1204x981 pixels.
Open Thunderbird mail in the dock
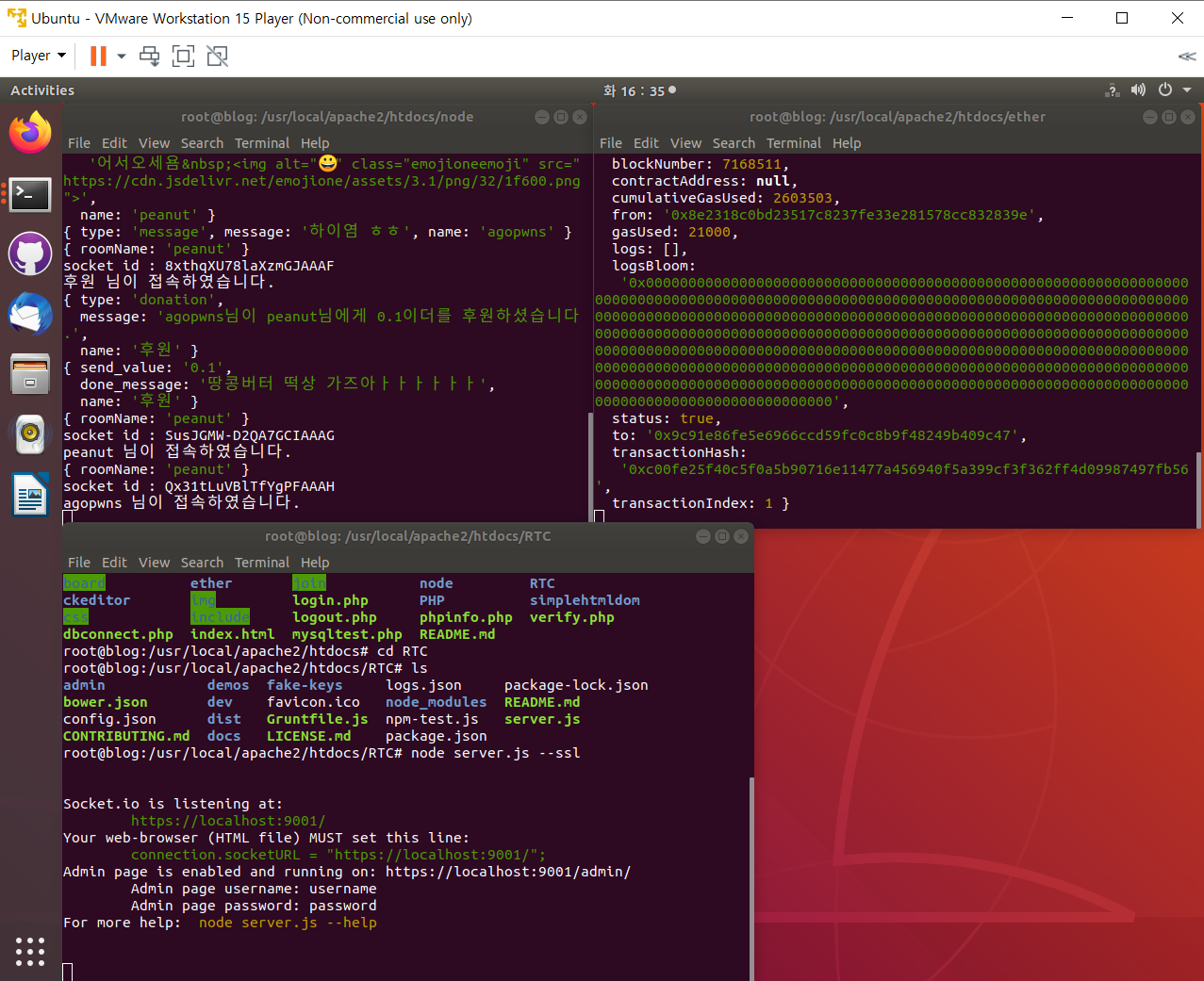point(30,314)
